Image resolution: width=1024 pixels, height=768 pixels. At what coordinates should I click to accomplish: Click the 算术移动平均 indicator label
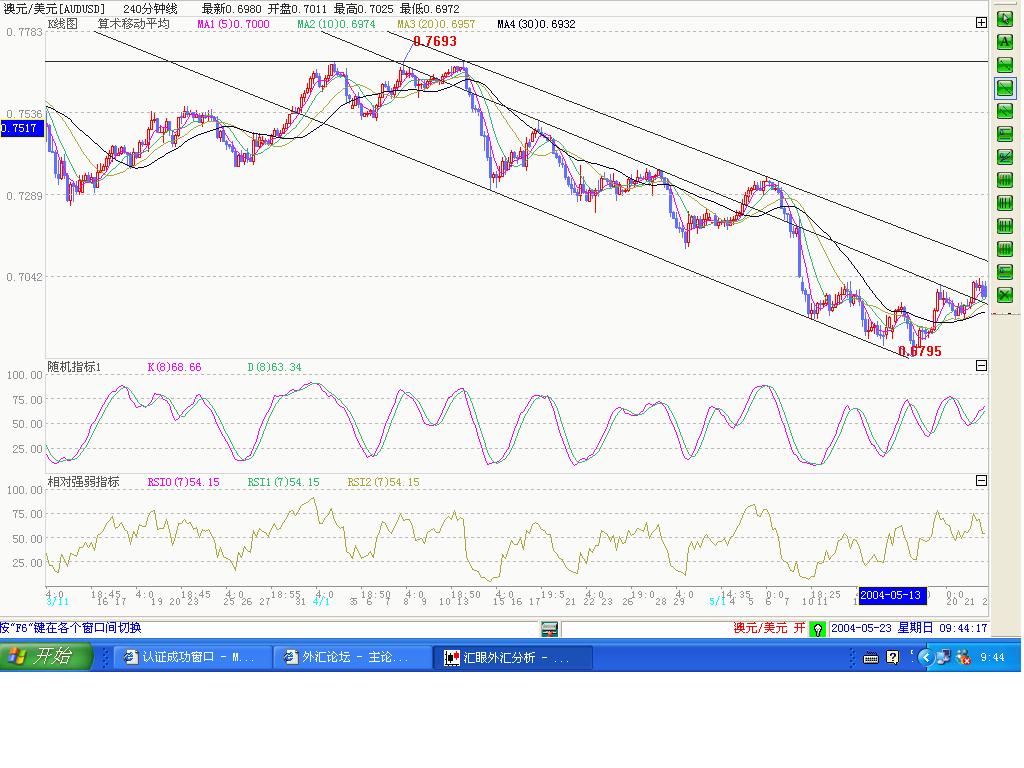click(x=133, y=24)
